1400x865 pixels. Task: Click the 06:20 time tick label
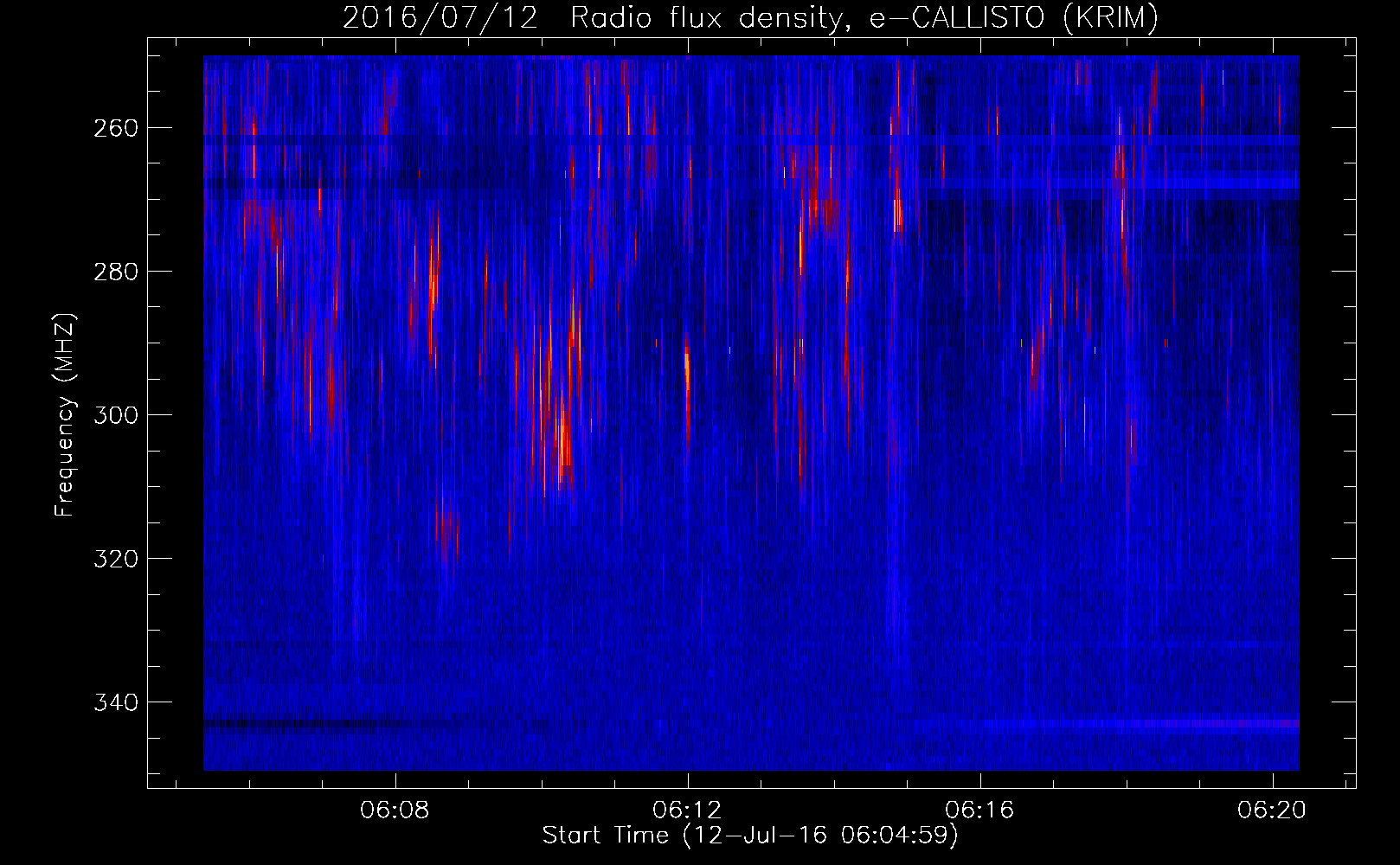(1273, 811)
